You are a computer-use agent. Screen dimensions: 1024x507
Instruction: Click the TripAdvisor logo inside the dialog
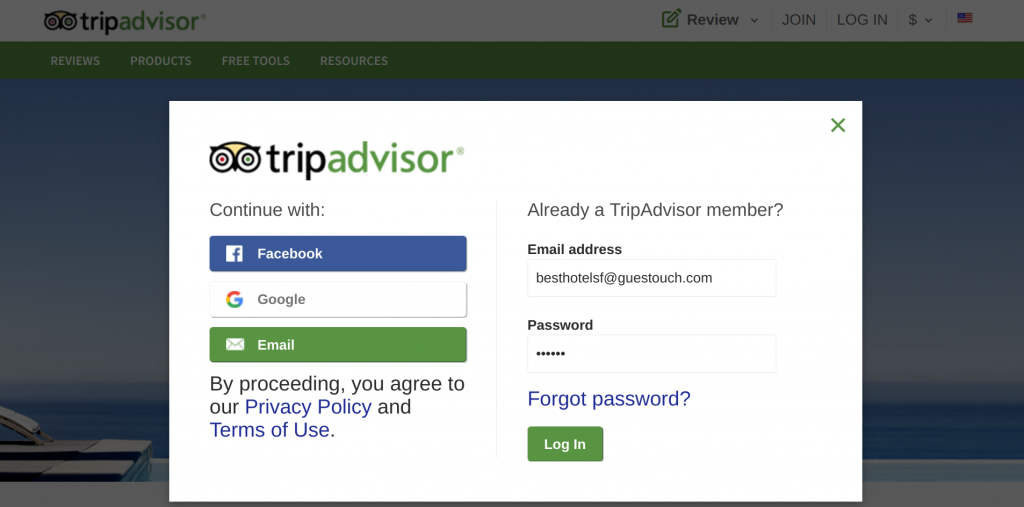[336, 159]
